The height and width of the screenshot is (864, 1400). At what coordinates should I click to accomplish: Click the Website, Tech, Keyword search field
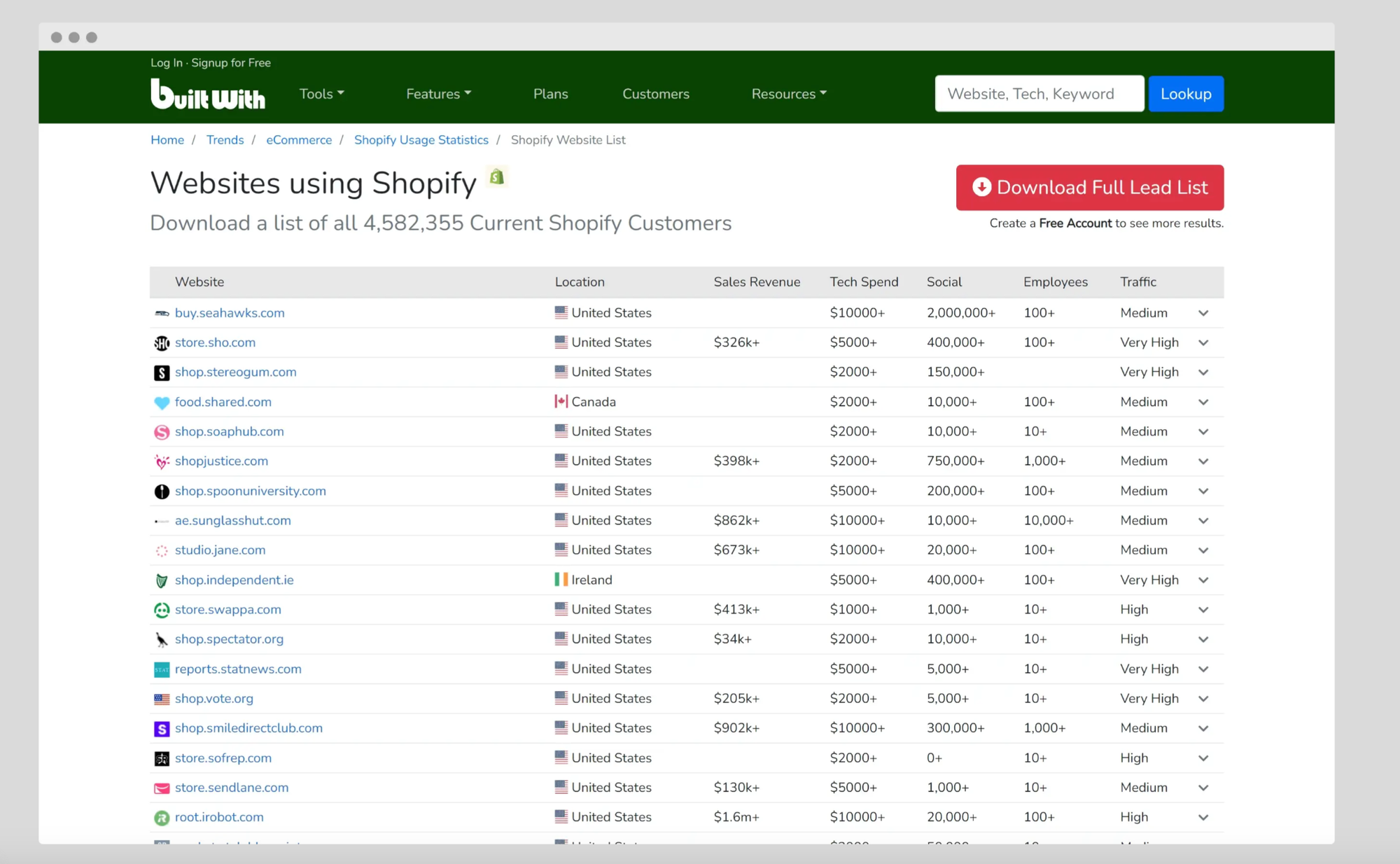1039,93
